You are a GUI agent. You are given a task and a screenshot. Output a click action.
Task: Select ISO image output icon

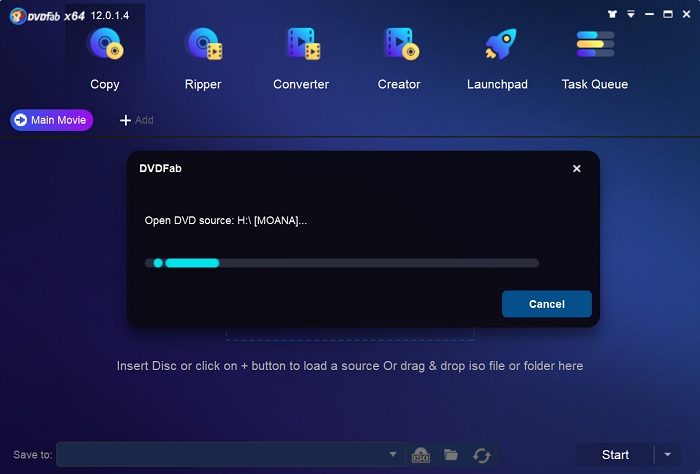pyautogui.click(x=421, y=455)
